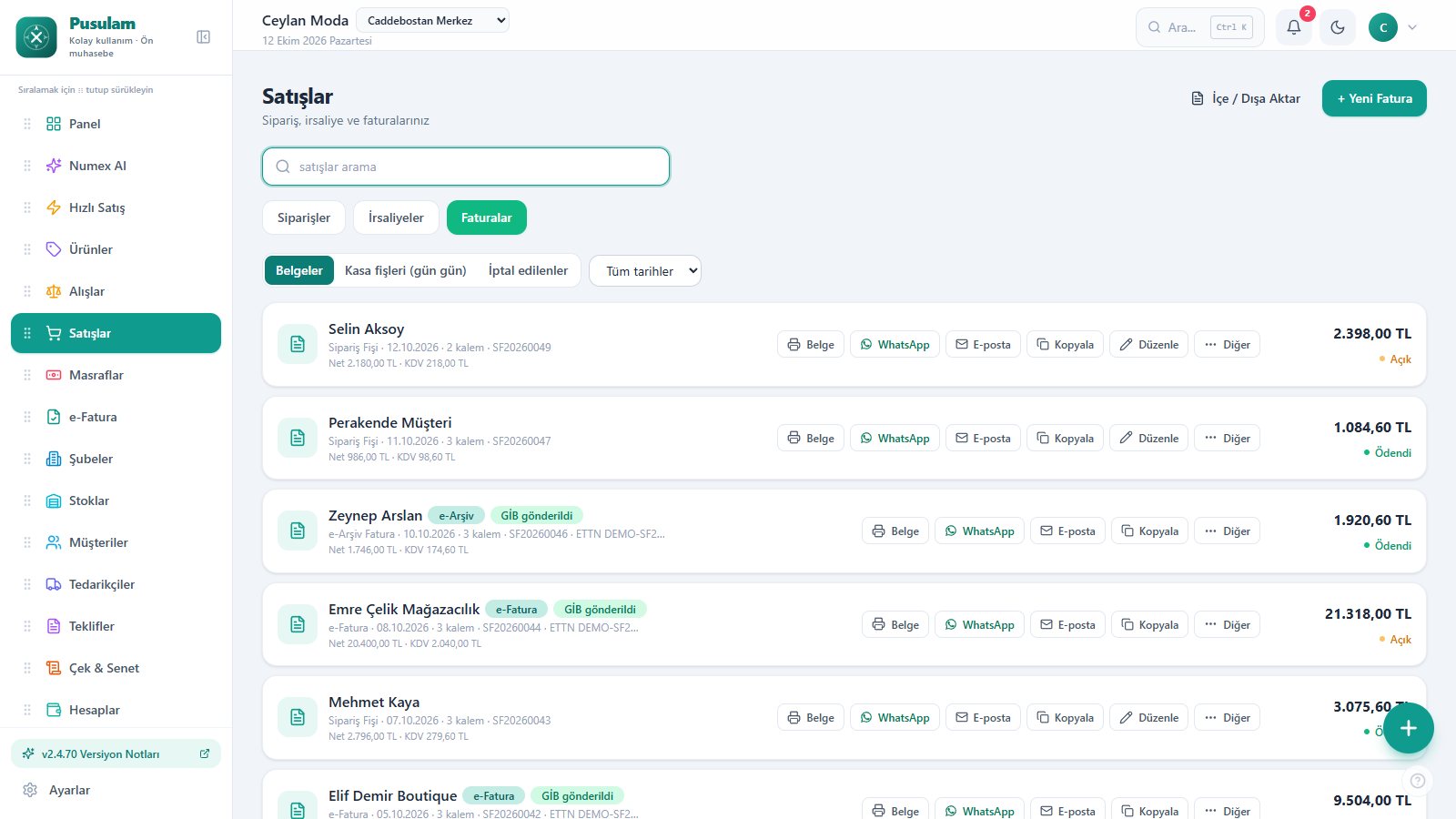
Task: Open Hesaplar in the sidebar
Action: (x=116, y=710)
